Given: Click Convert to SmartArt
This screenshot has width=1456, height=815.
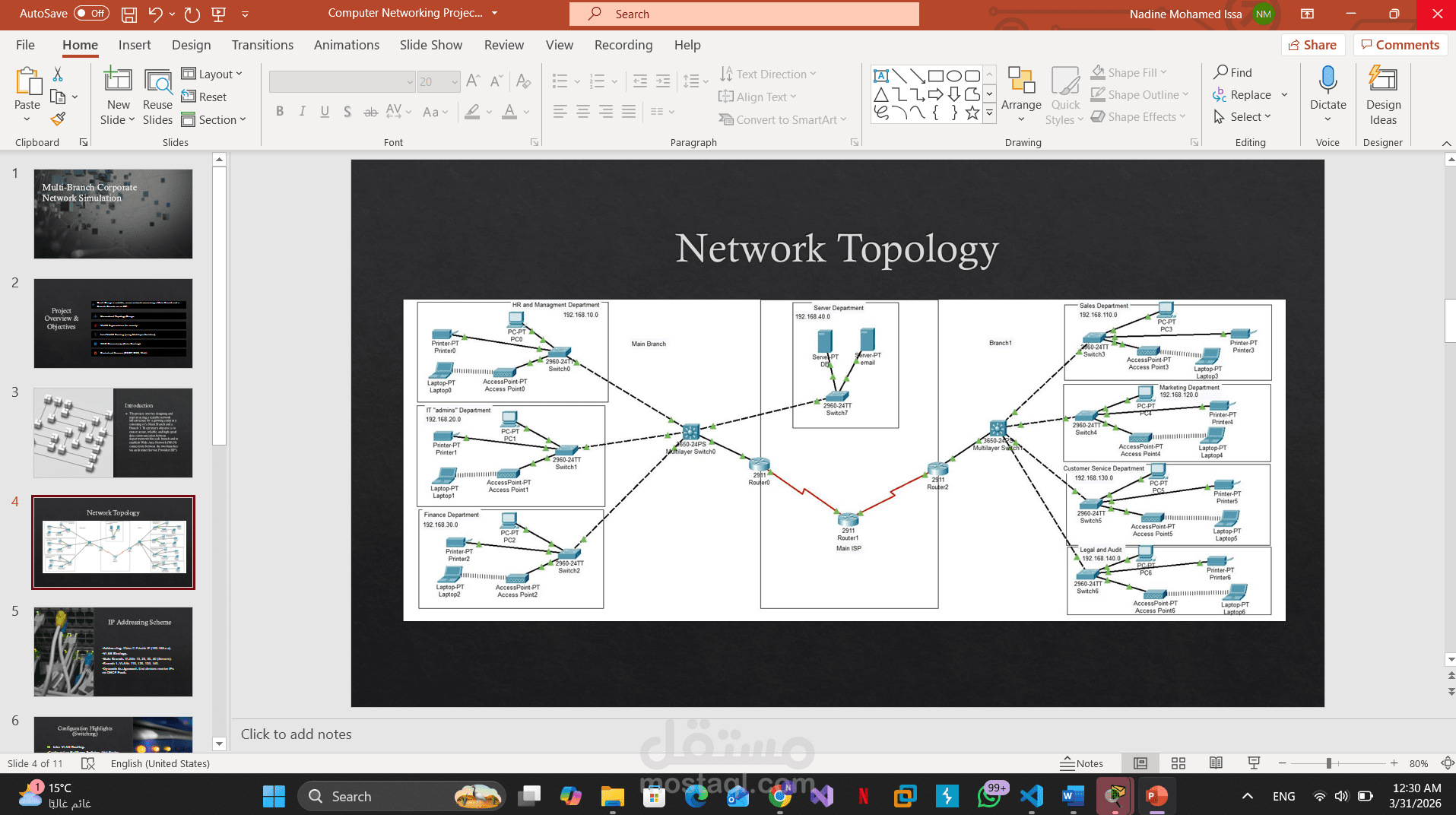Looking at the screenshot, I should (x=782, y=119).
